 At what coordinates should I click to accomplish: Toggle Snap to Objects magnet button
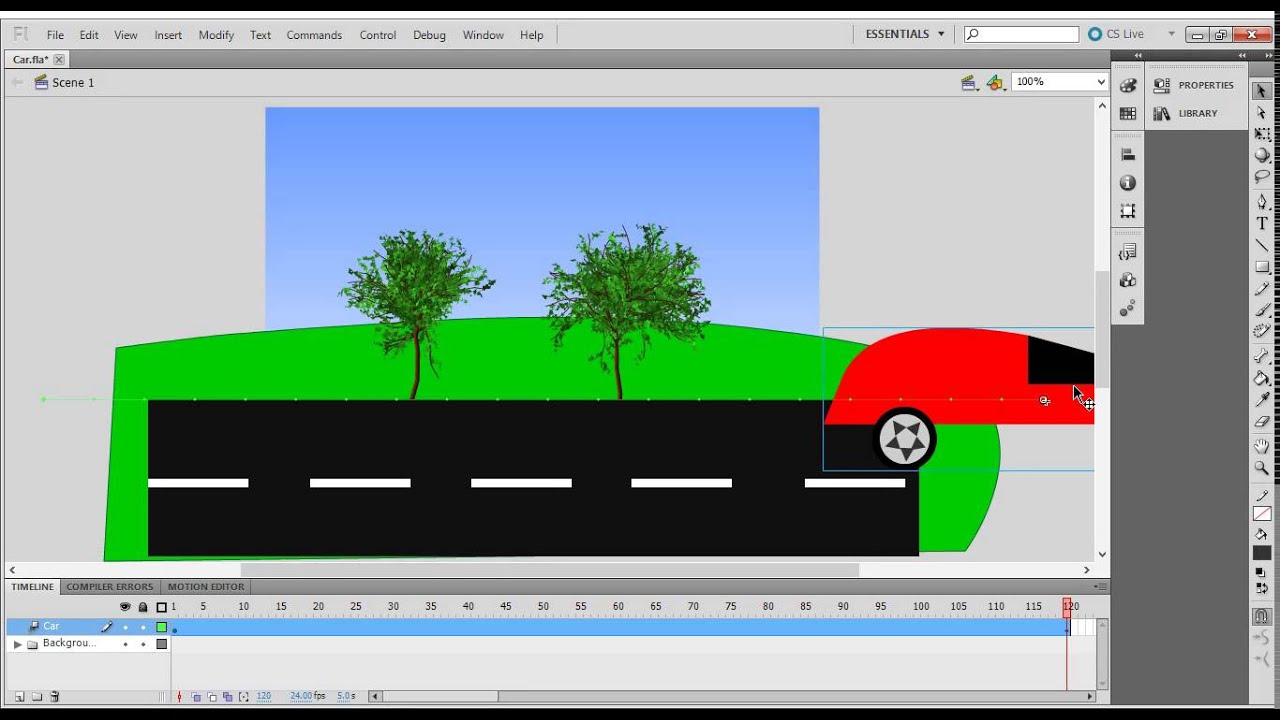pos(1262,617)
